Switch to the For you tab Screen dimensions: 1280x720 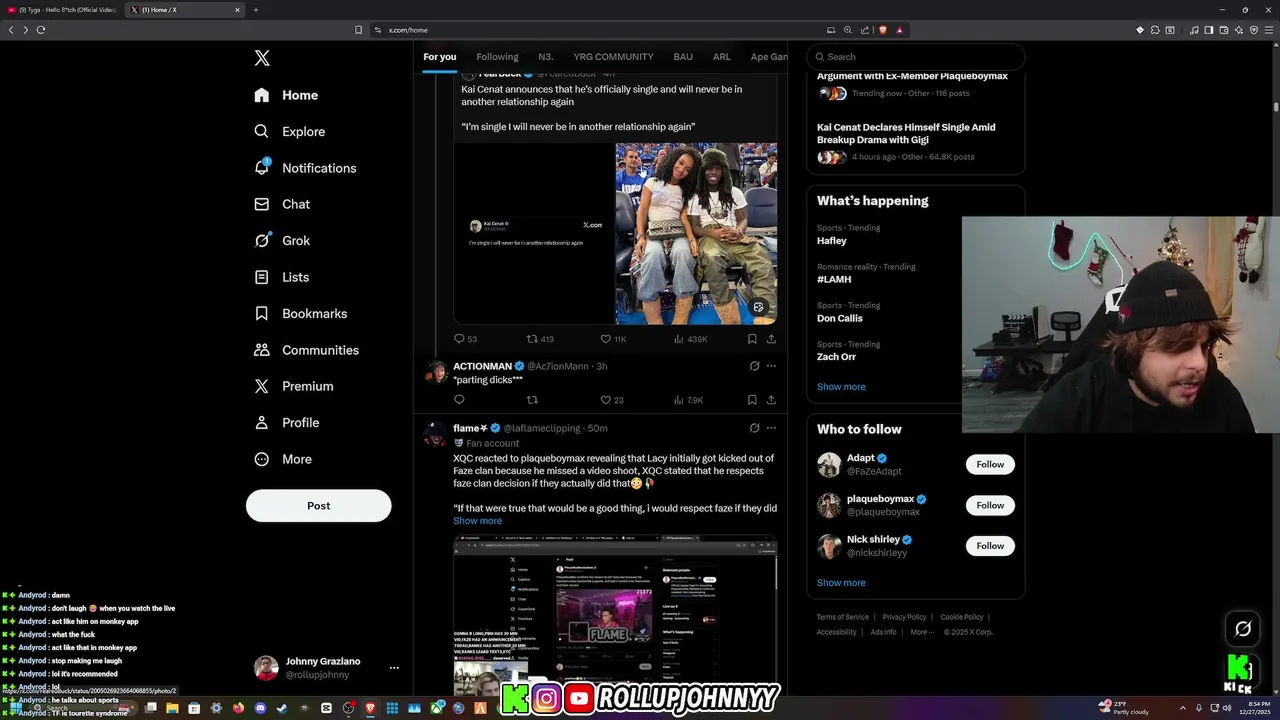pos(439,57)
